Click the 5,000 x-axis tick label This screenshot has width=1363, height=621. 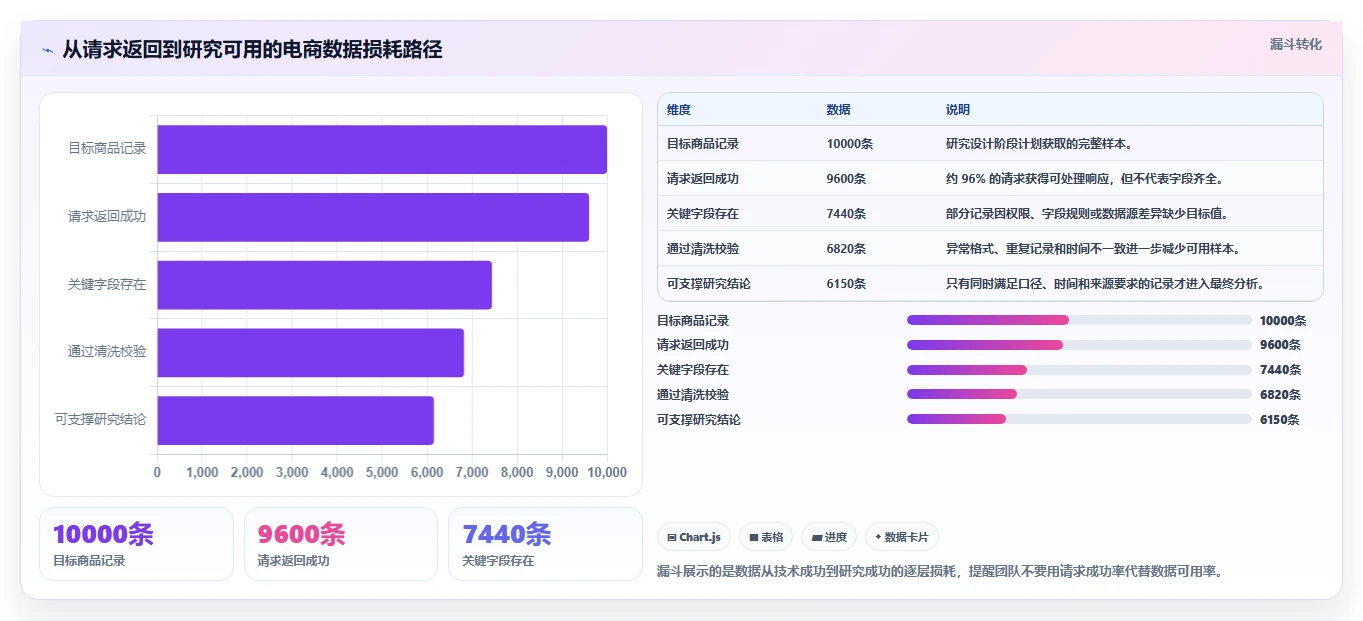(382, 472)
